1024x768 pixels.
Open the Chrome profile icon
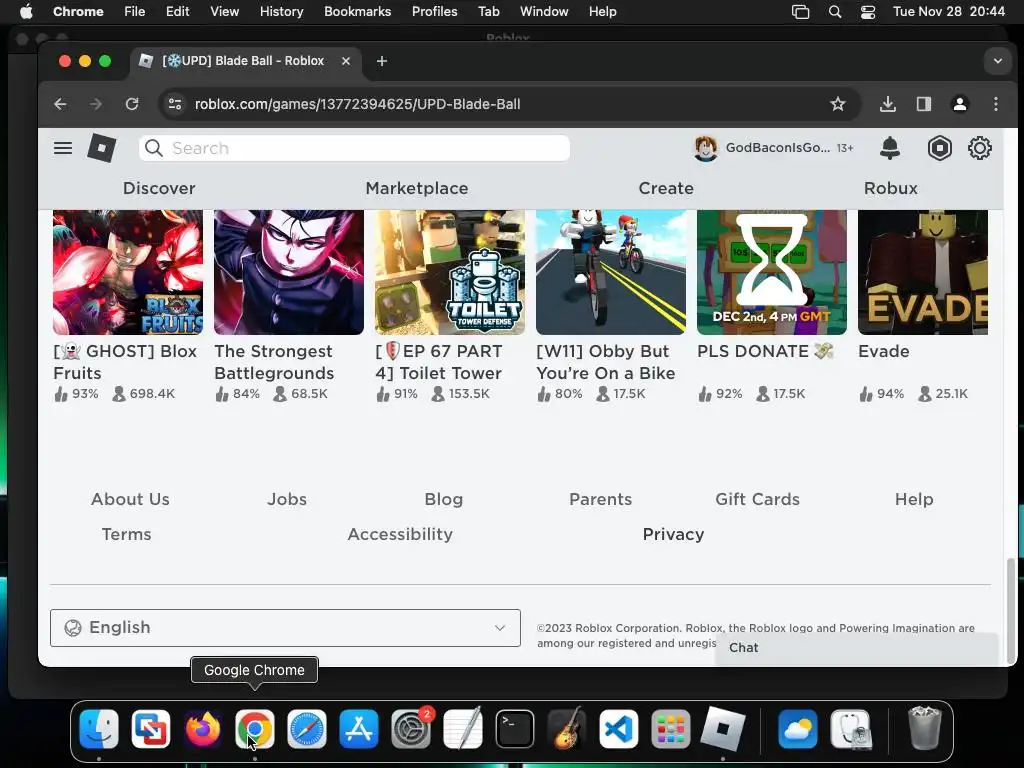(959, 104)
